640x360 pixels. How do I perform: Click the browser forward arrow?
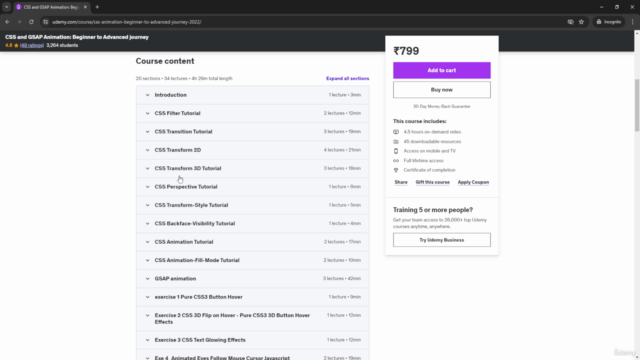point(19,22)
